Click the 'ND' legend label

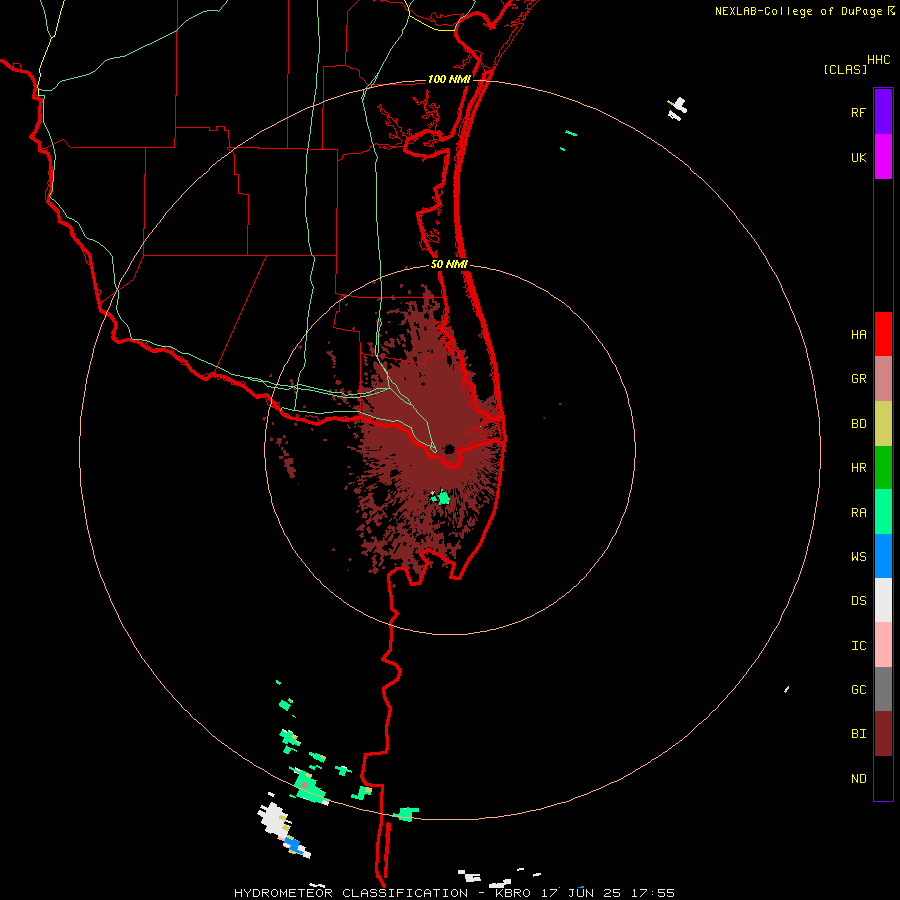[x=859, y=779]
